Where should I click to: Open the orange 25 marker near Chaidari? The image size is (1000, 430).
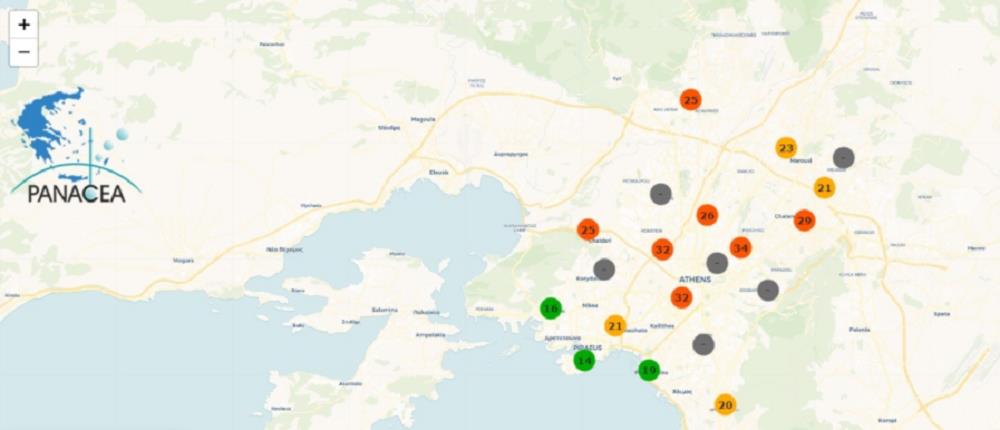point(588,230)
